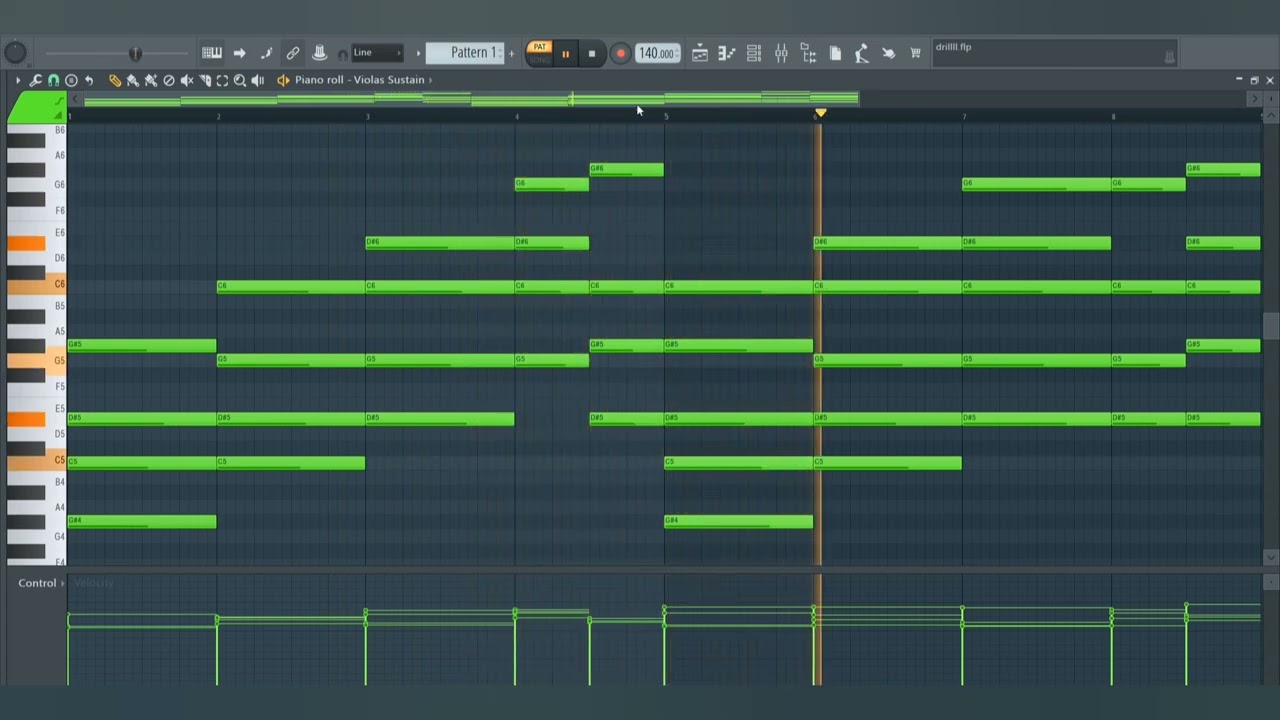Select the Zoom magnifier tool

(x=240, y=80)
